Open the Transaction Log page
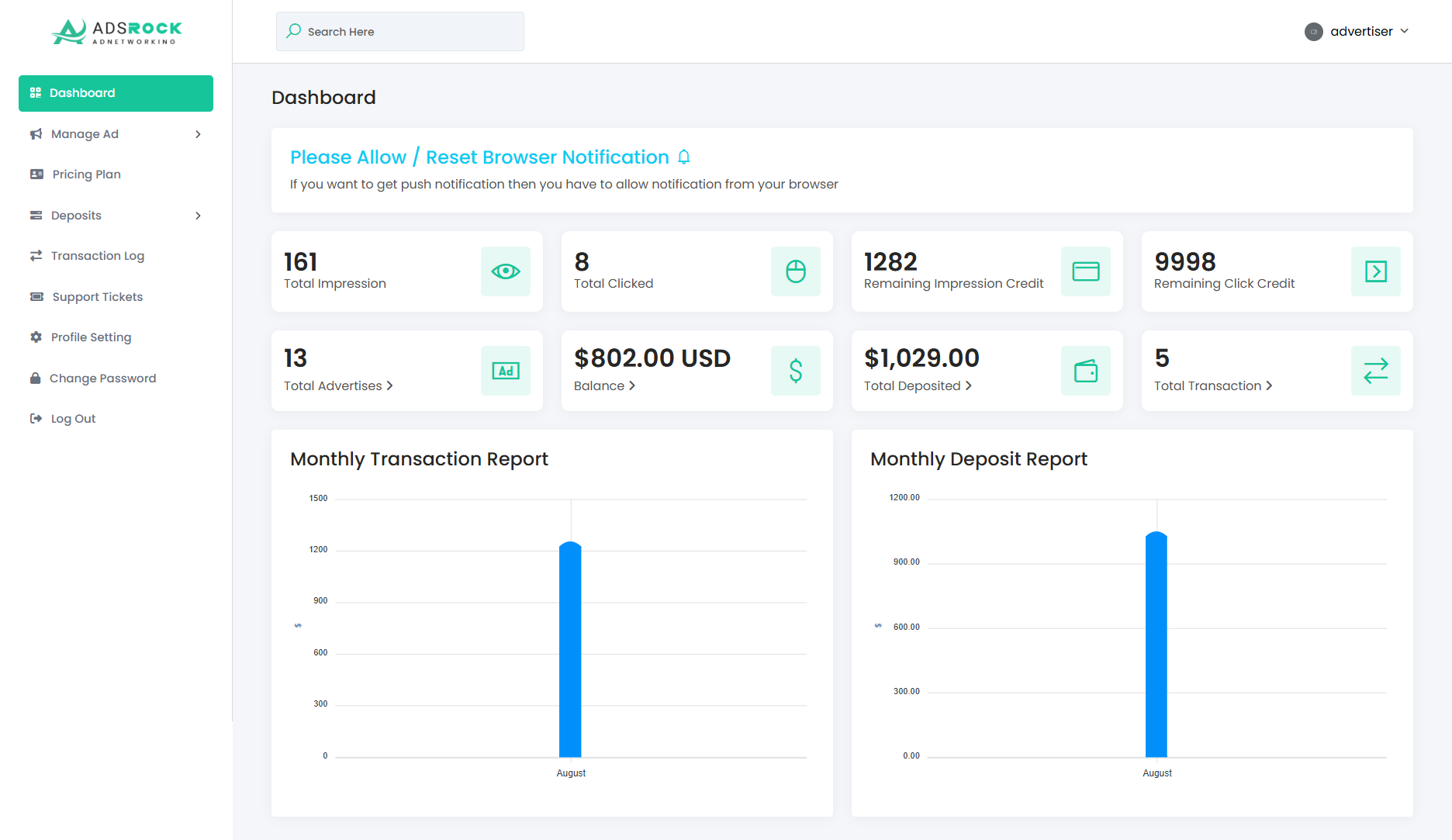The width and height of the screenshot is (1452, 840). [97, 255]
